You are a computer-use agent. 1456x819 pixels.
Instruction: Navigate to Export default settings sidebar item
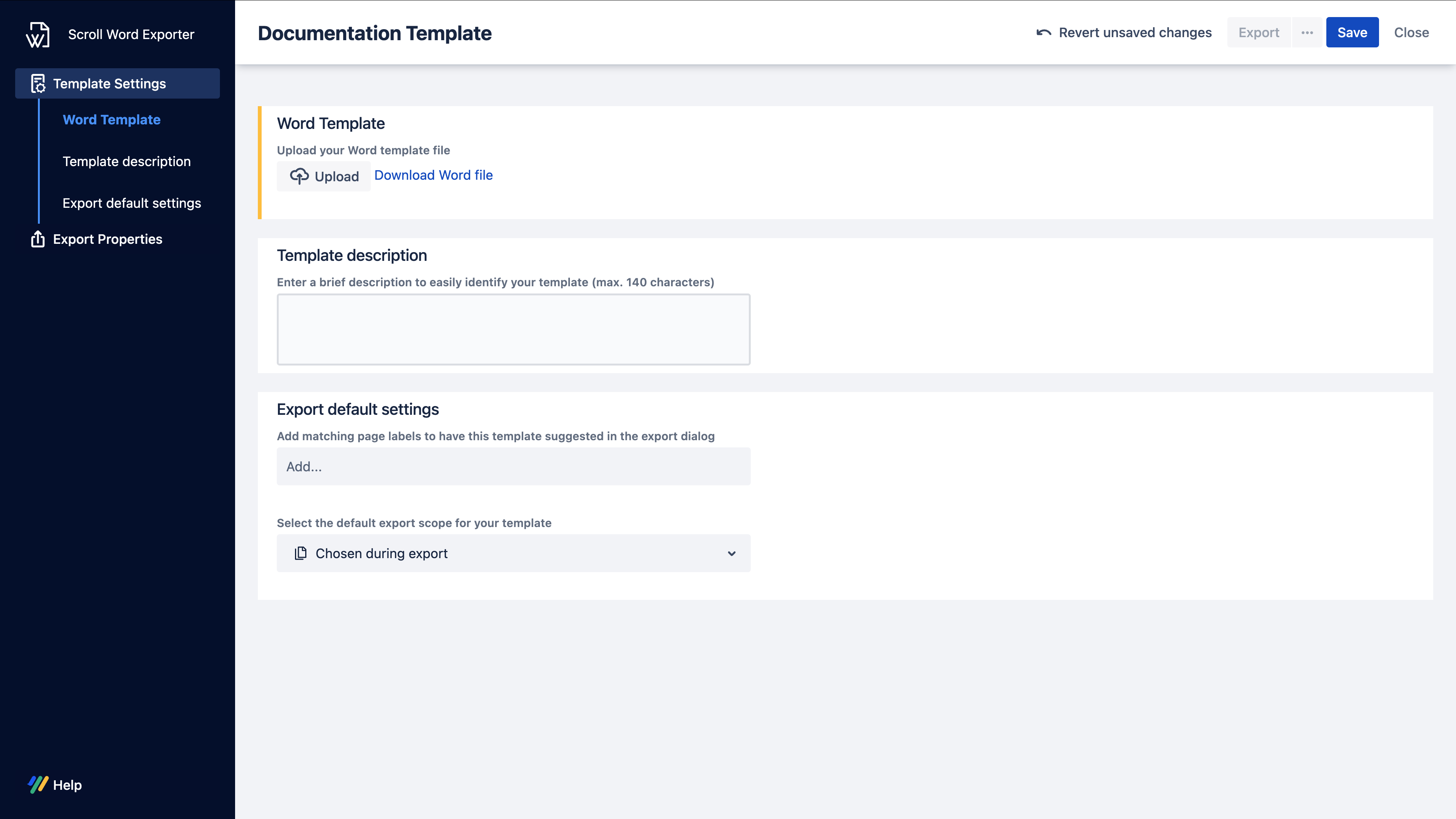(x=132, y=204)
